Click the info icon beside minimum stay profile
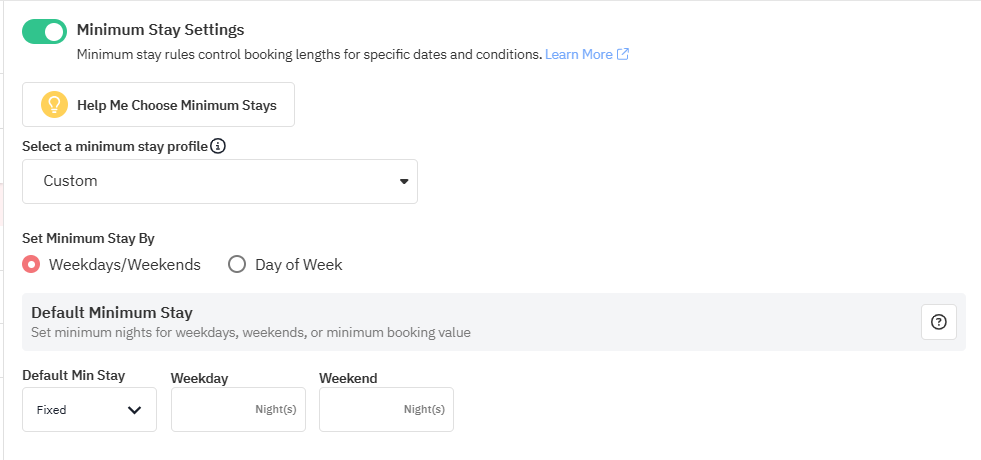The width and height of the screenshot is (981, 460). coord(218,146)
